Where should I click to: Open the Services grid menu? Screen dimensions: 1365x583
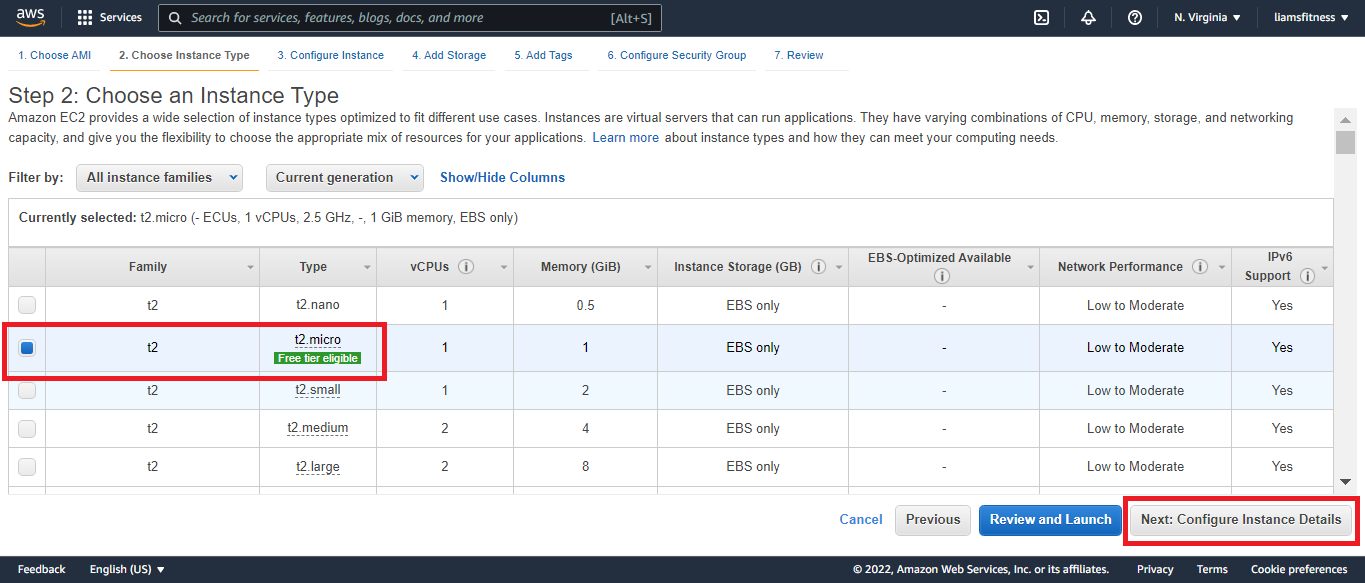110,18
